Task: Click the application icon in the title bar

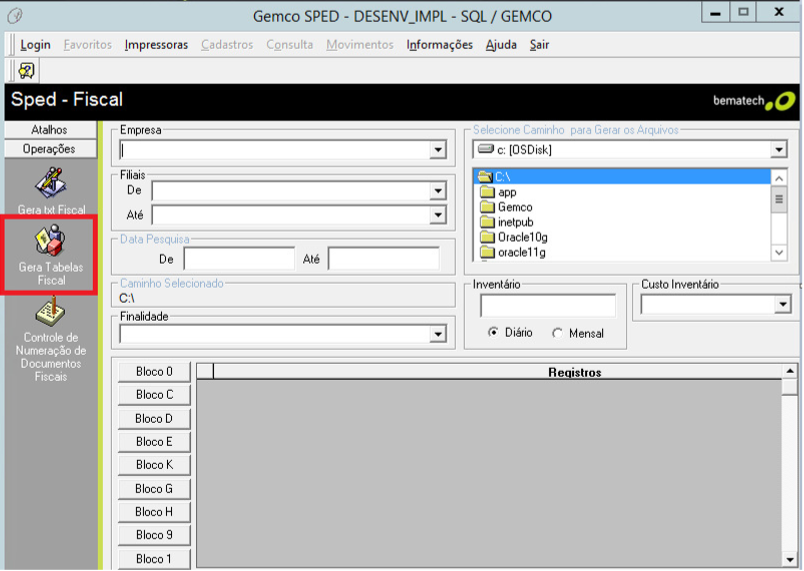Action: point(15,16)
